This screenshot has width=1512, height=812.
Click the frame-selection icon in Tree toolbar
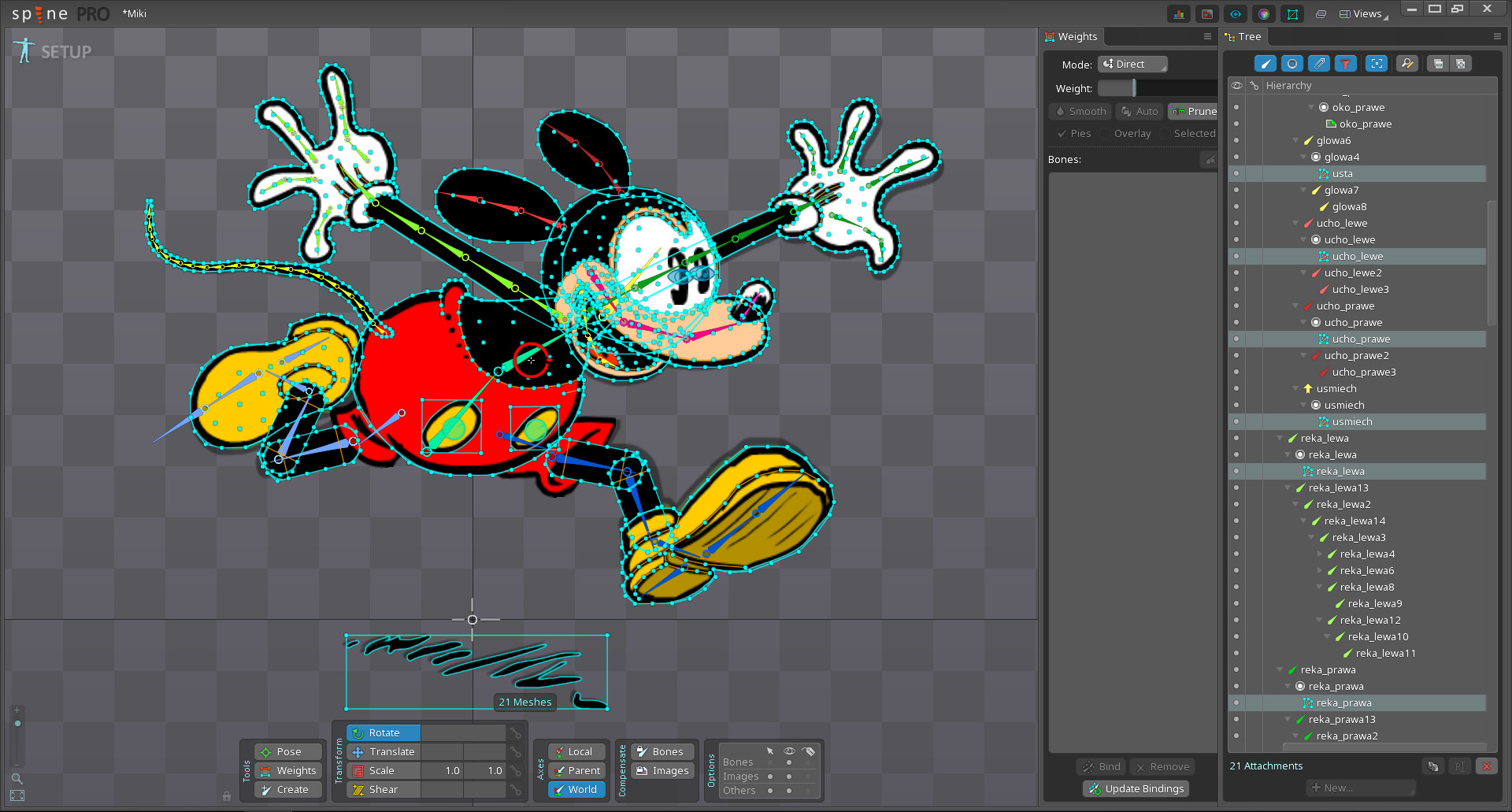[x=1377, y=64]
